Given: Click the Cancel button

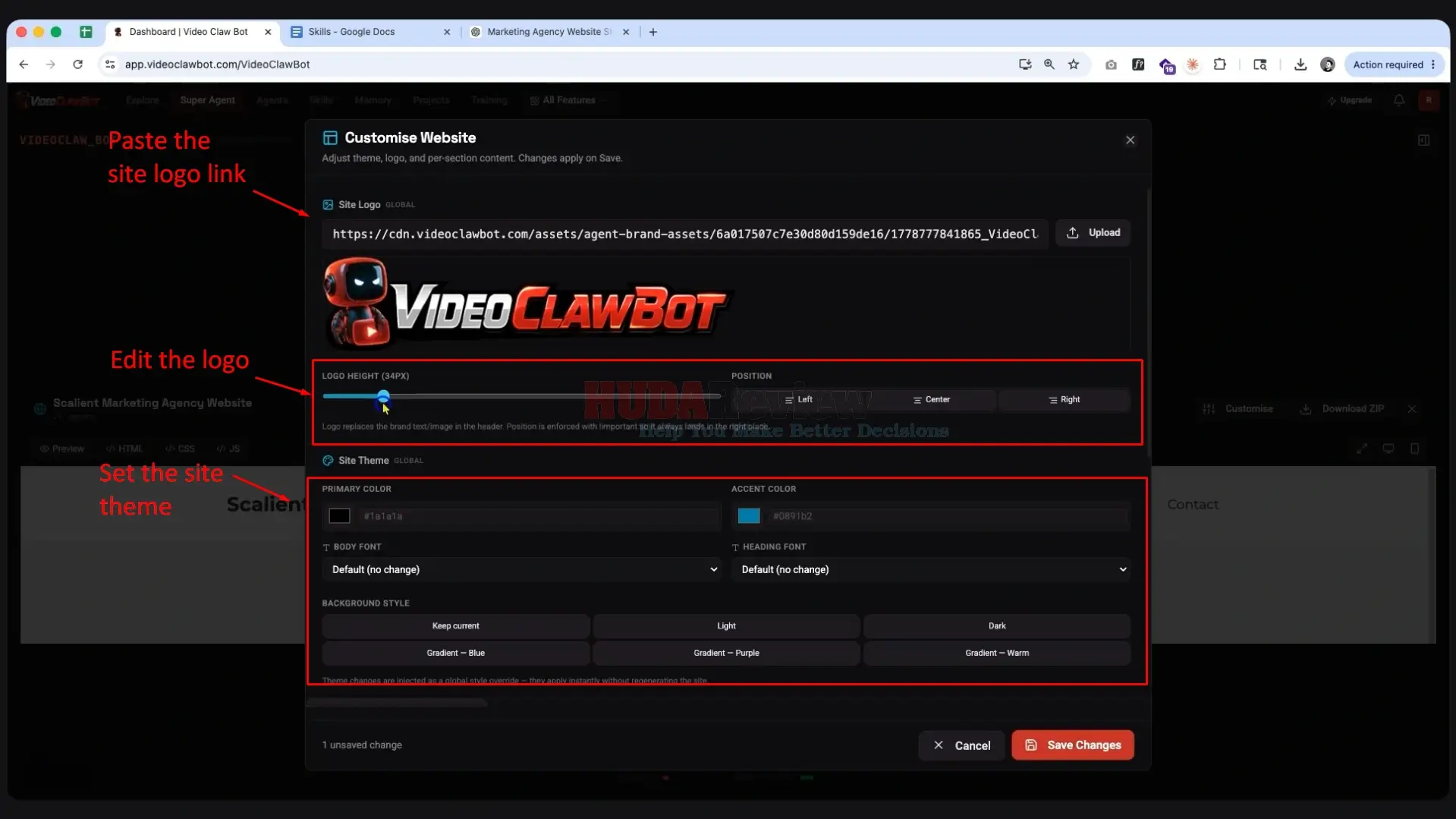Looking at the screenshot, I should [x=961, y=745].
